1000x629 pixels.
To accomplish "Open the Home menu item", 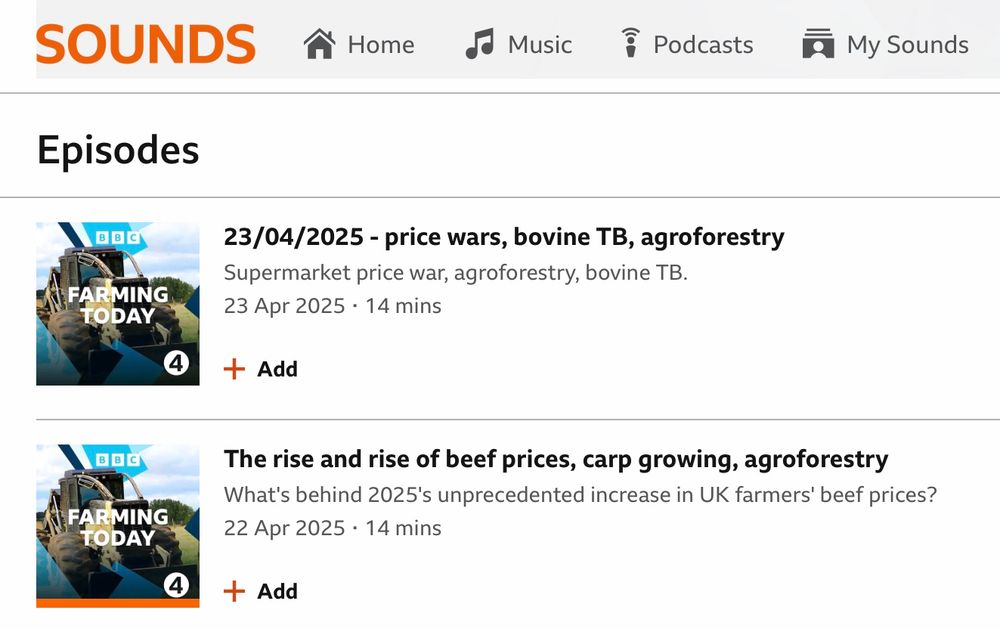I will tap(359, 44).
